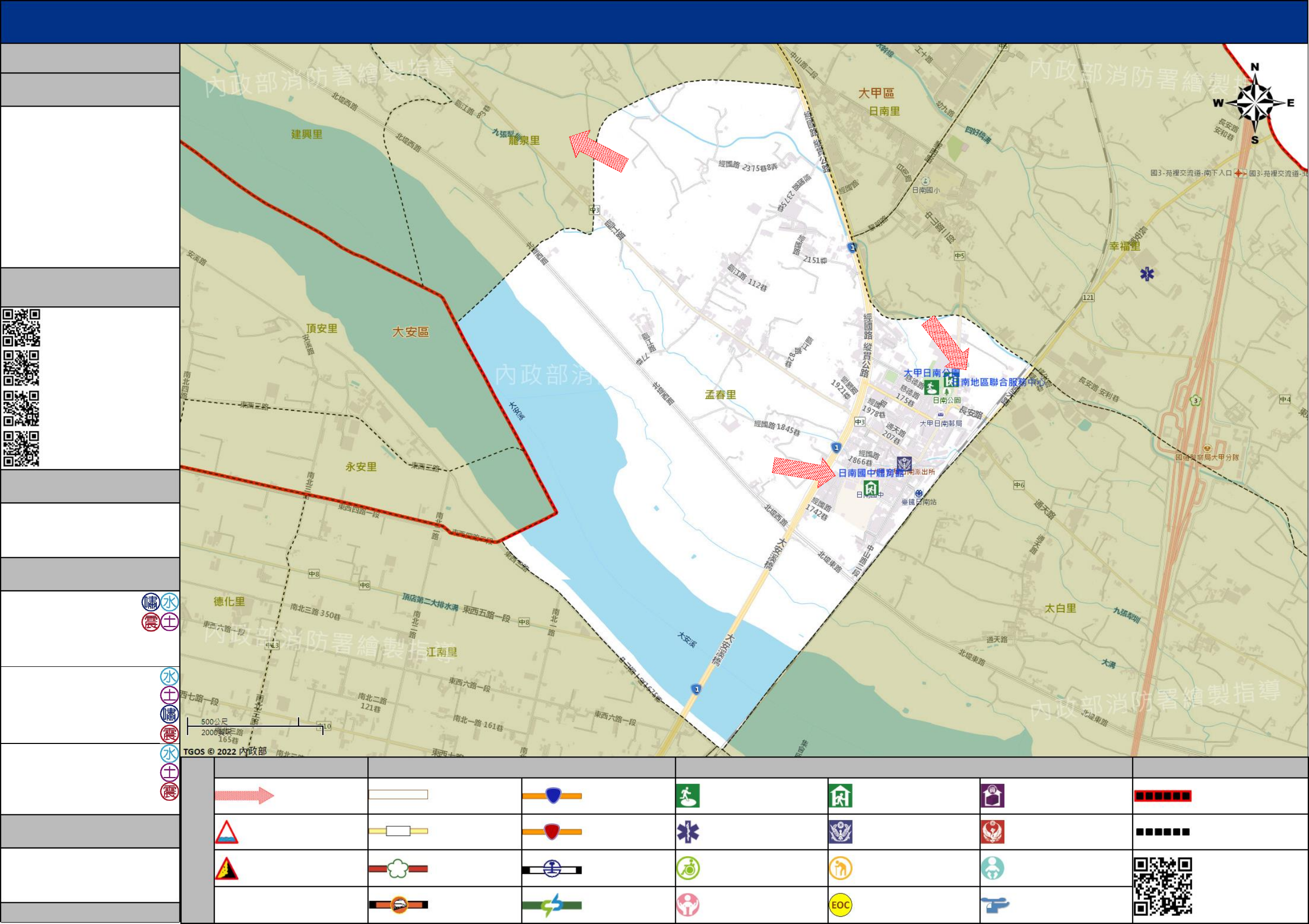Click the flood warning triangle legend icon
This screenshot has height=924, width=1309.
[x=226, y=832]
